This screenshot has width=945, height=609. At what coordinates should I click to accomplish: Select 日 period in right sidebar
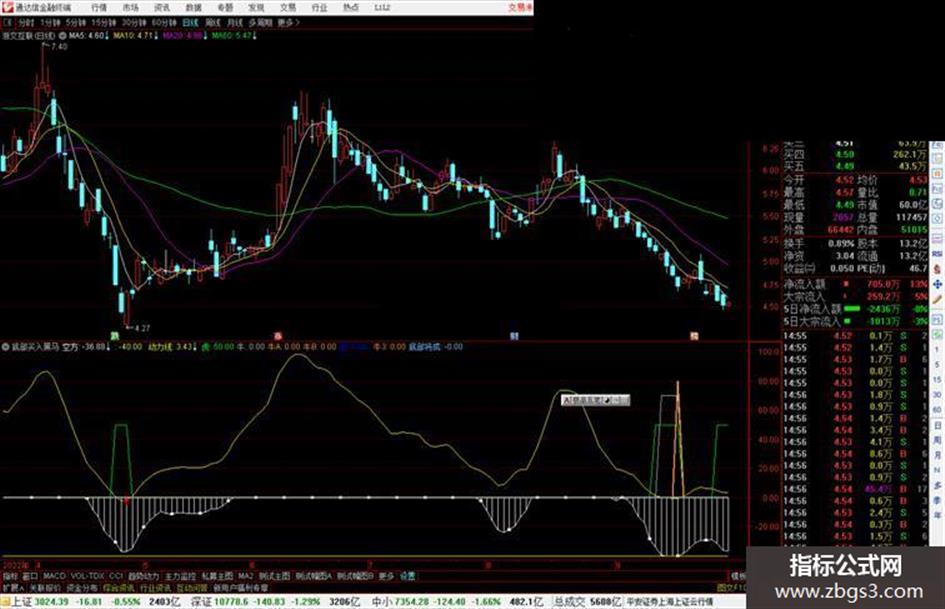pyautogui.click(x=937, y=426)
